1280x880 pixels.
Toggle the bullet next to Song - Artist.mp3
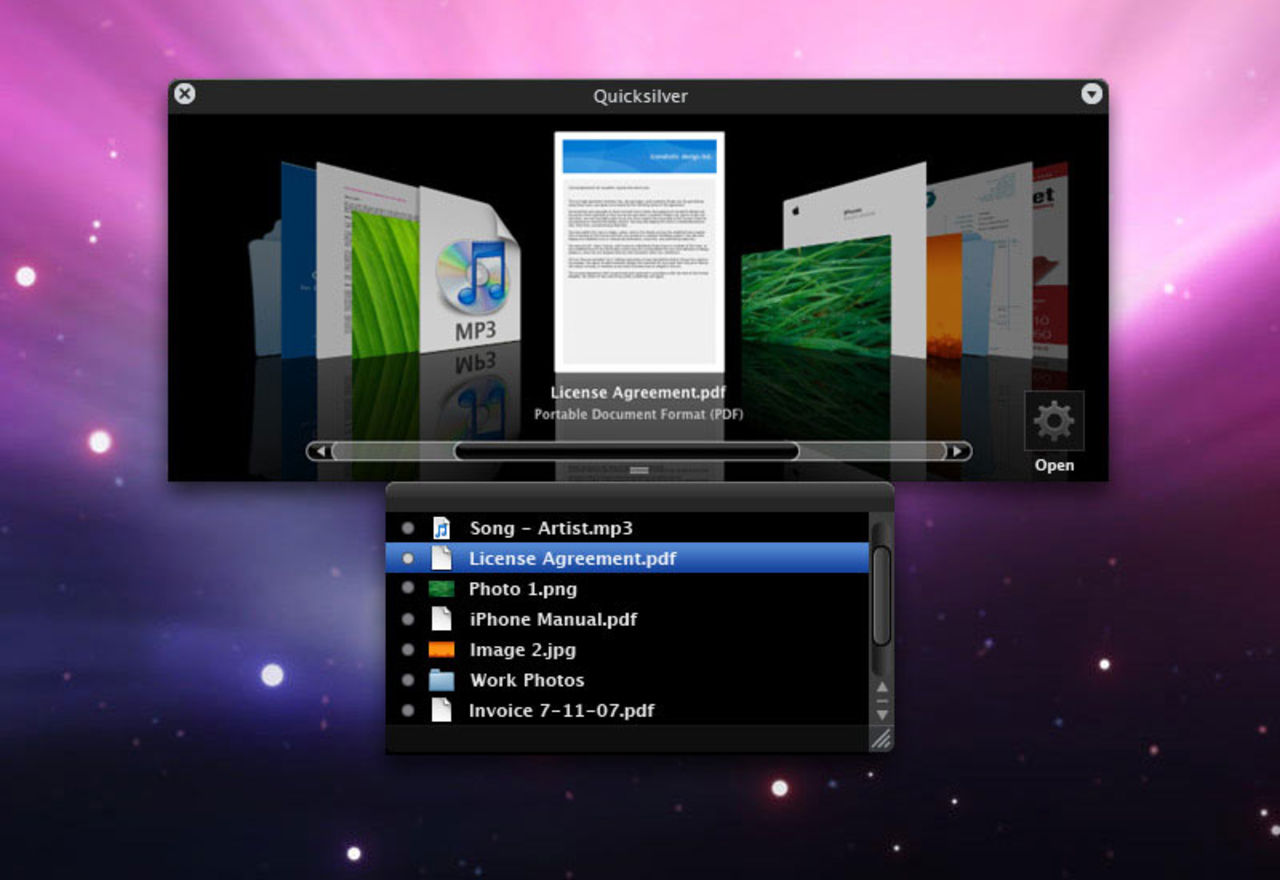[x=408, y=528]
